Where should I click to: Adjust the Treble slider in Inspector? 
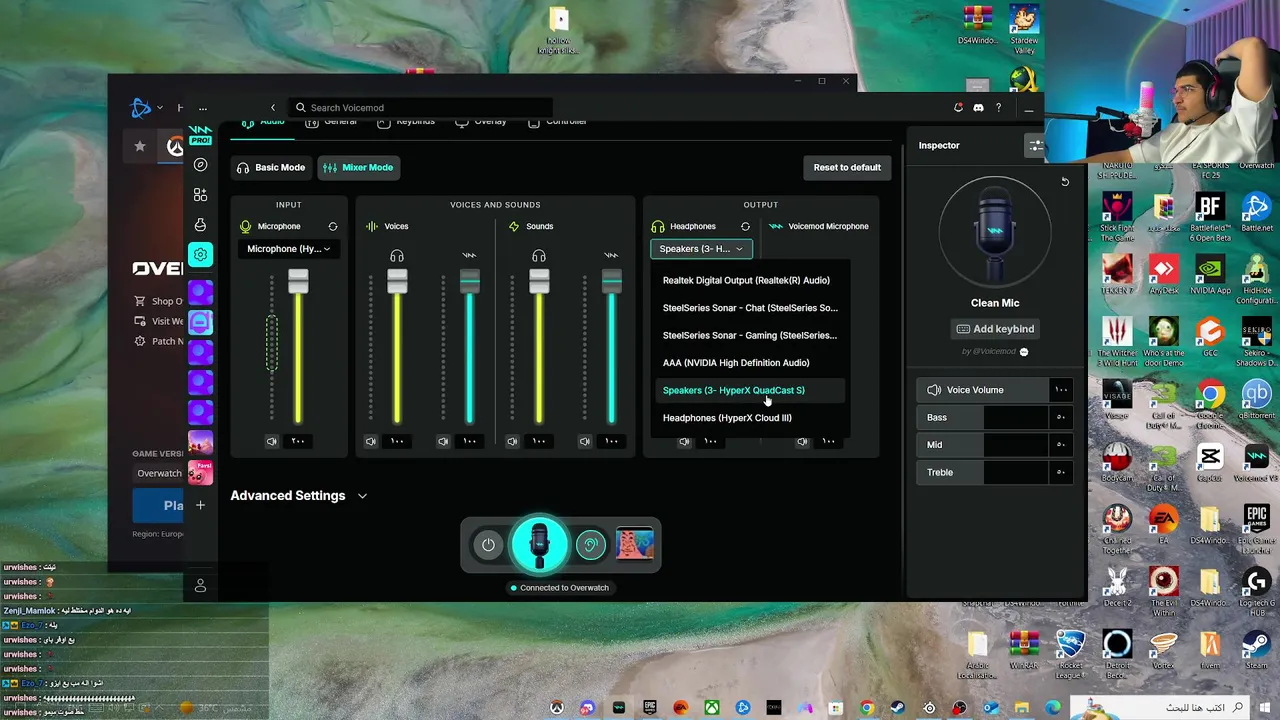point(995,472)
